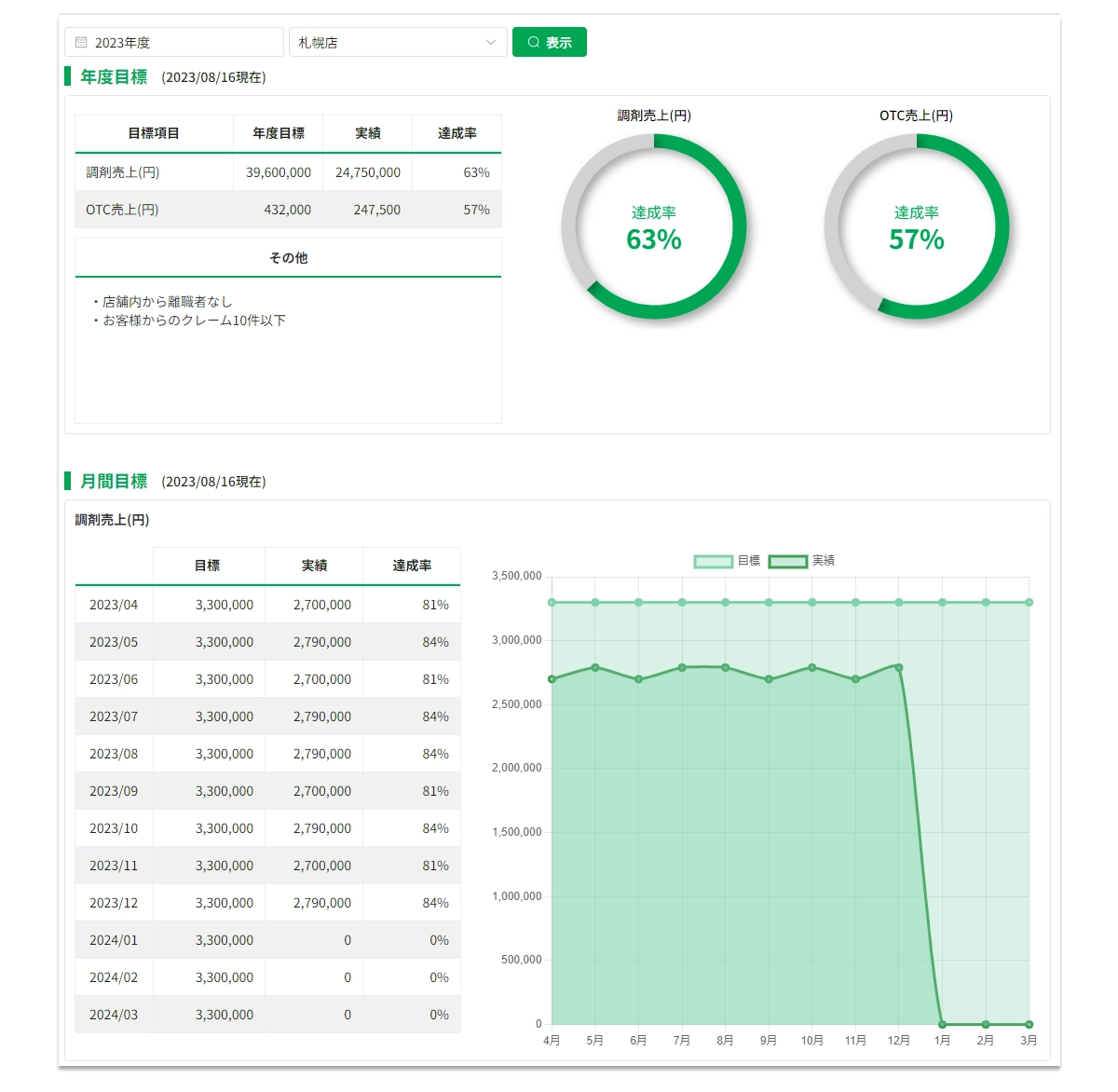Click the 調剤売上 63% donut chart
Viewport: 1118px width, 1092px height.
[x=654, y=226]
